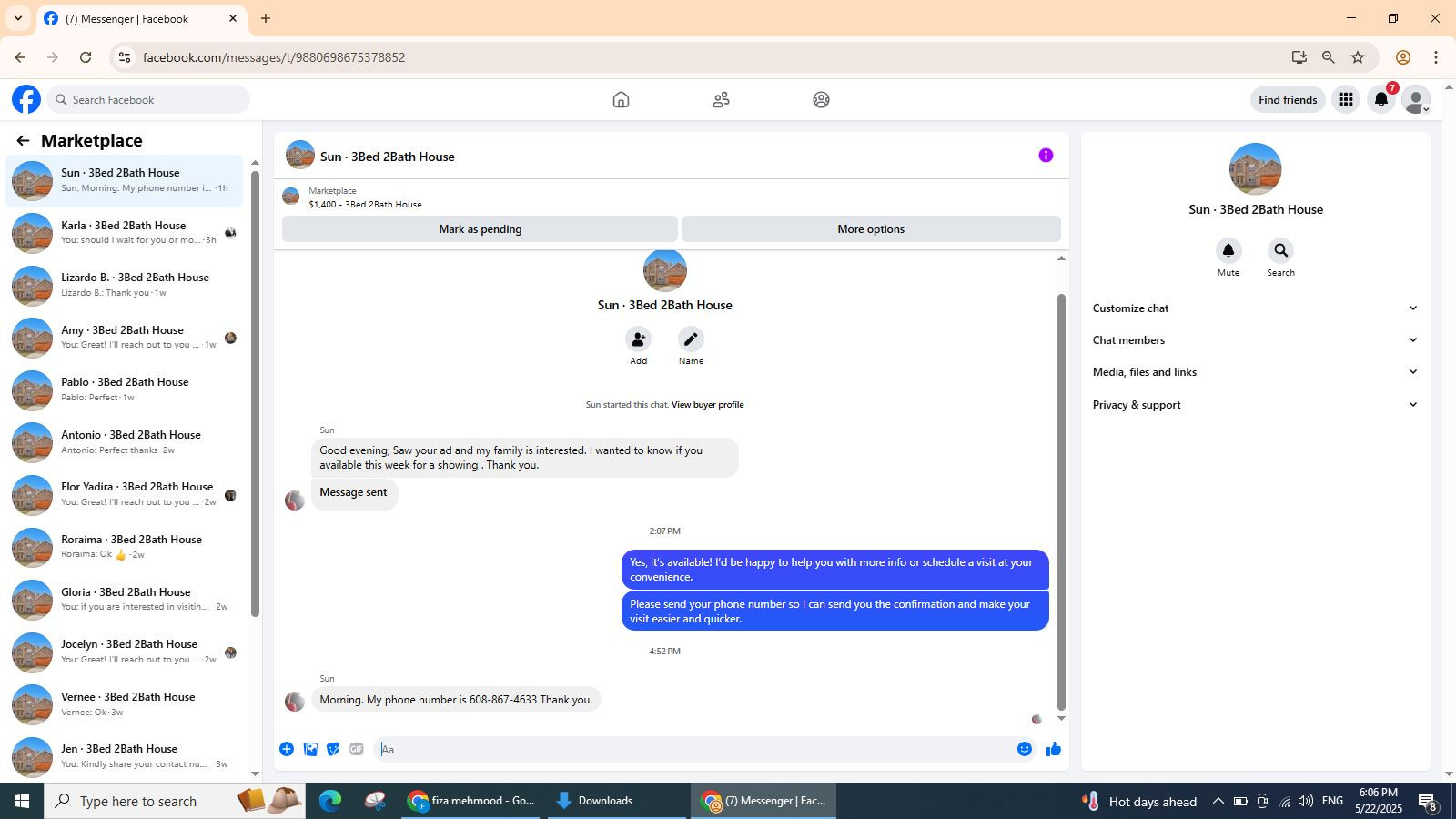Expand Privacy & support section
This screenshot has width=1456, height=819.
1255,405
